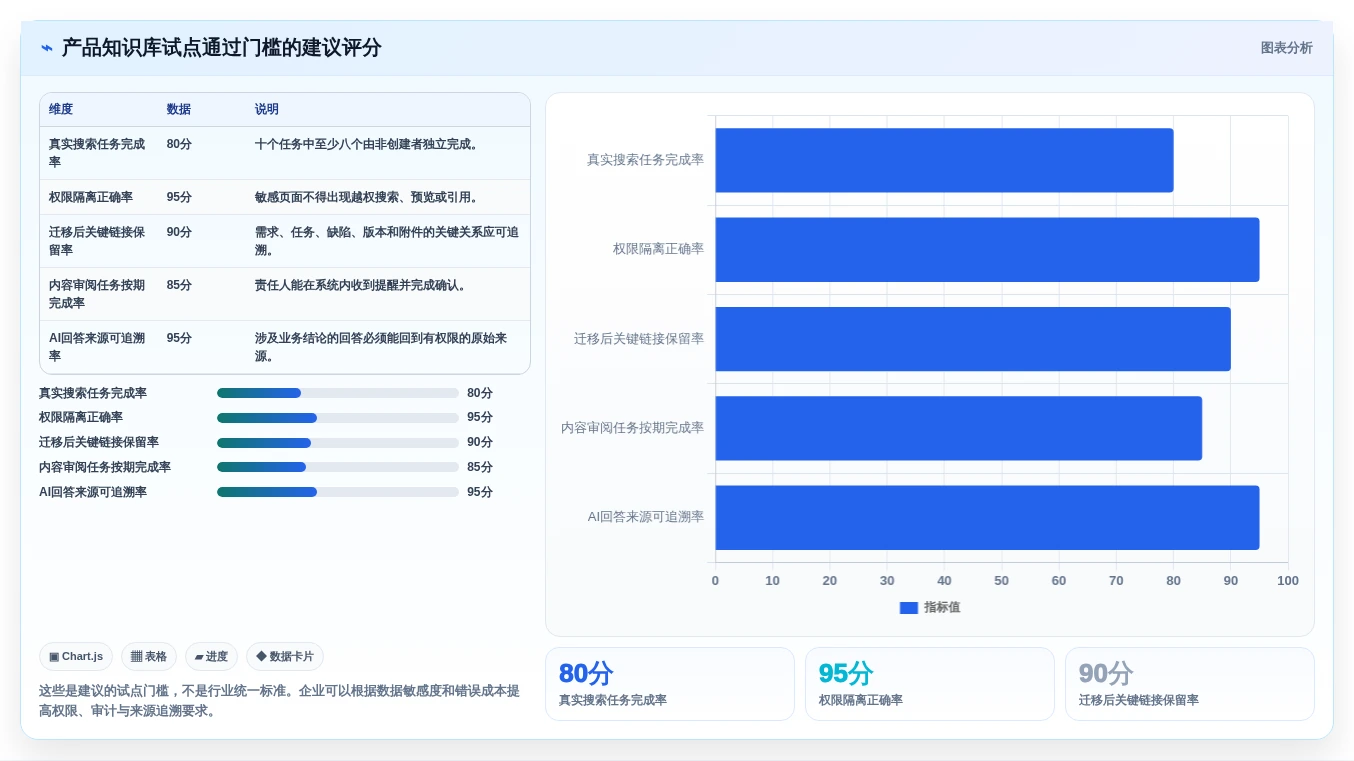Click the page title 产品知识库试点通过门槛的建议评分
This screenshot has width=1354, height=761.
pyautogui.click(x=222, y=48)
